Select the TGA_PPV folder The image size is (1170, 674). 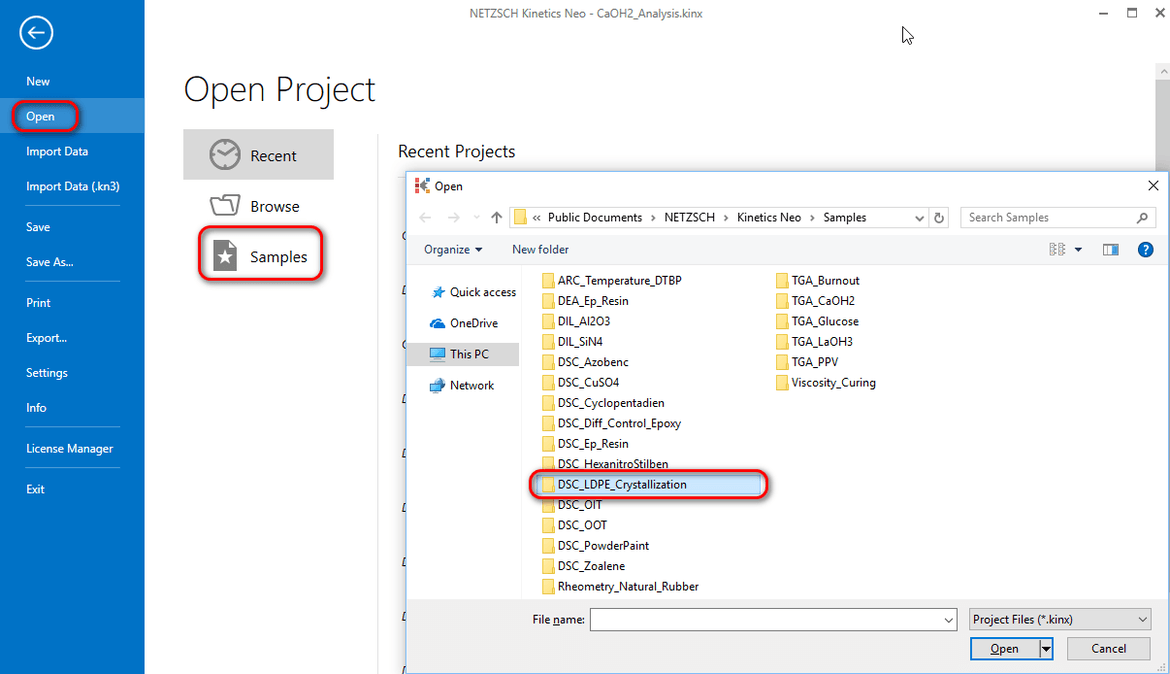coord(807,362)
